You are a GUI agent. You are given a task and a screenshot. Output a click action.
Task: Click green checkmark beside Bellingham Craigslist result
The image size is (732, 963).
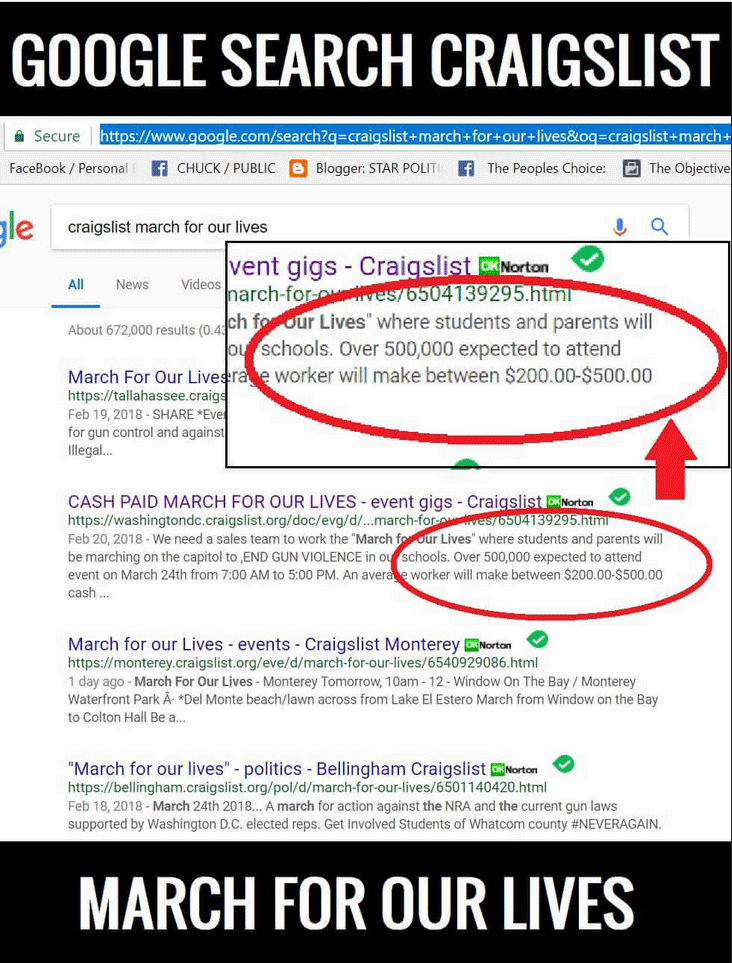(x=564, y=764)
